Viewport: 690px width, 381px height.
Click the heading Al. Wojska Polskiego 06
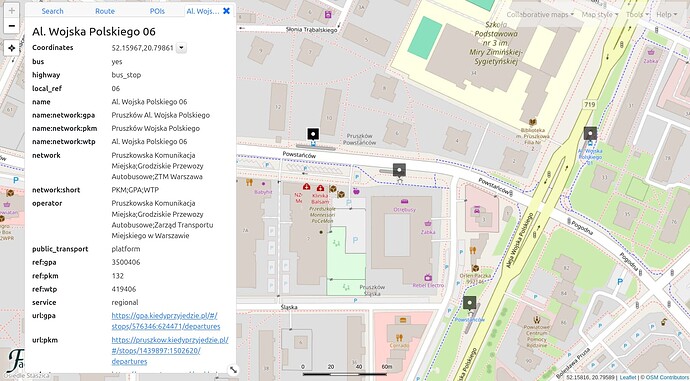pyautogui.click(x=94, y=32)
